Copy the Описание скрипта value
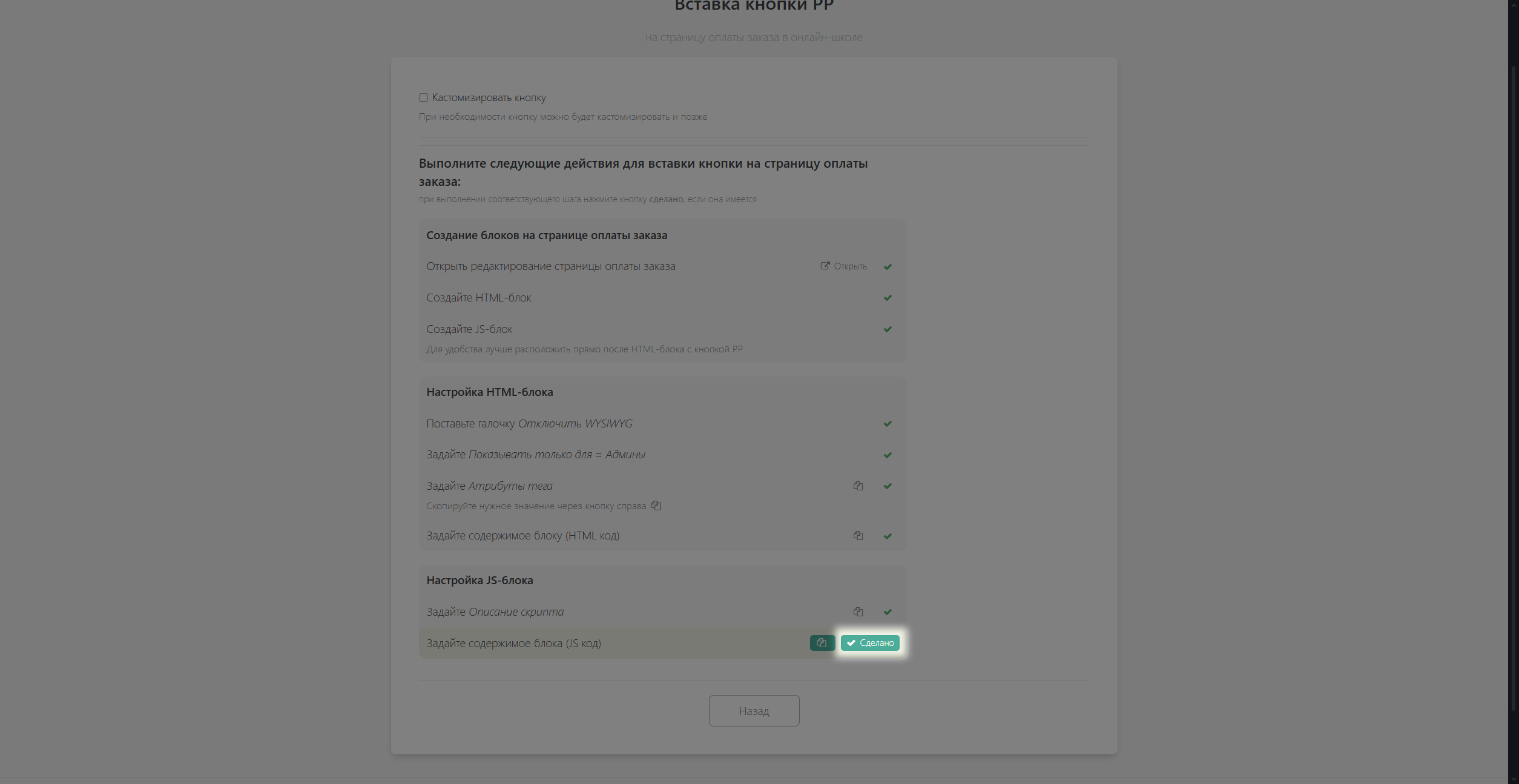The image size is (1519, 784). click(858, 612)
